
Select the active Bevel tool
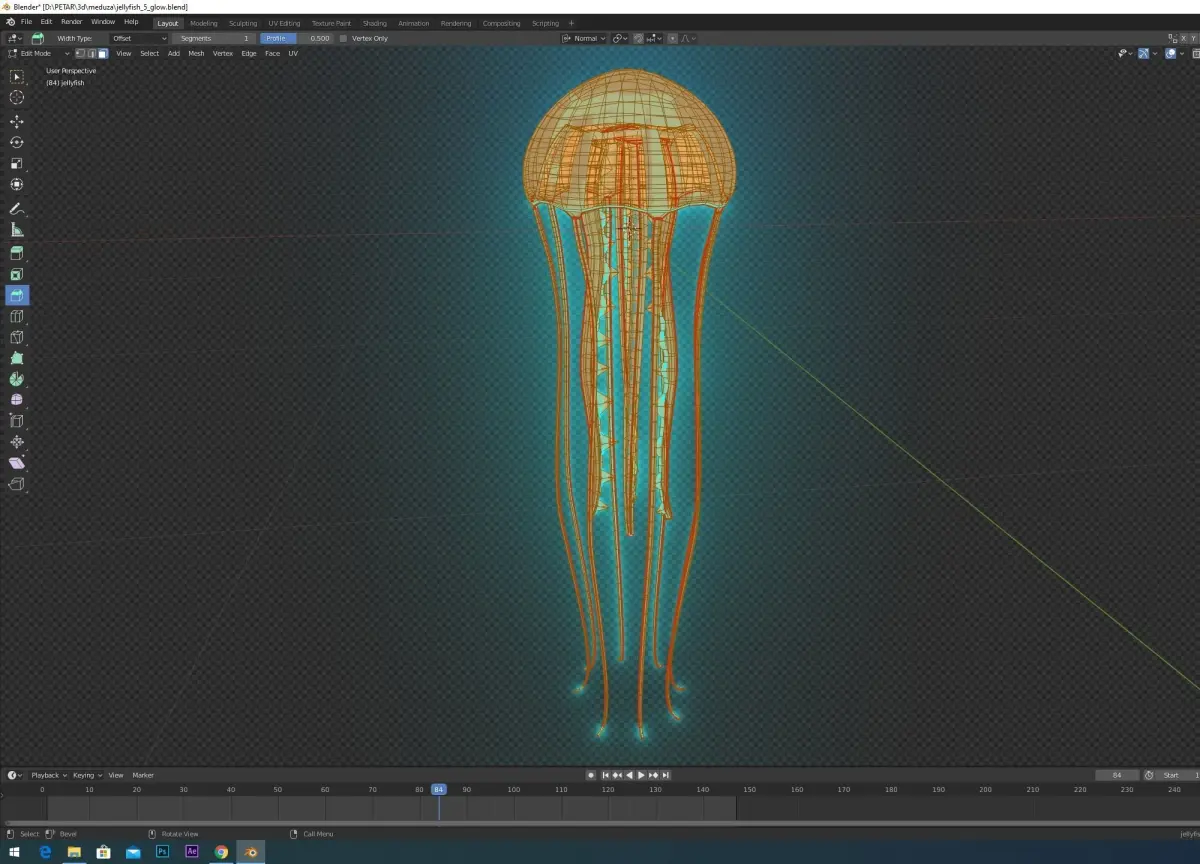[x=17, y=295]
